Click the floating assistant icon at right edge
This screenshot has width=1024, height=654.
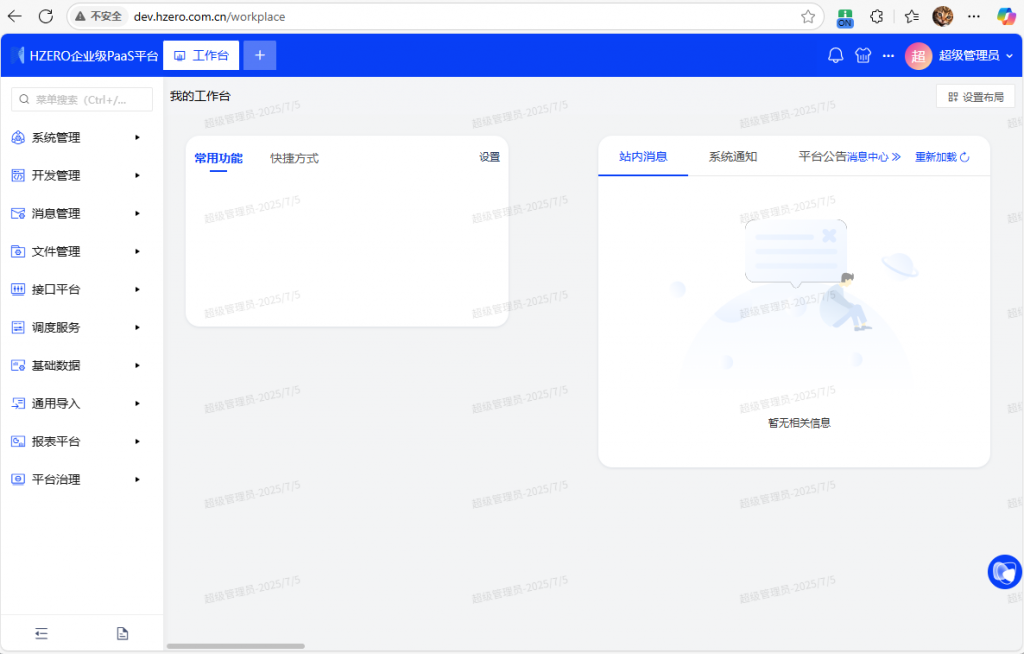1004,572
